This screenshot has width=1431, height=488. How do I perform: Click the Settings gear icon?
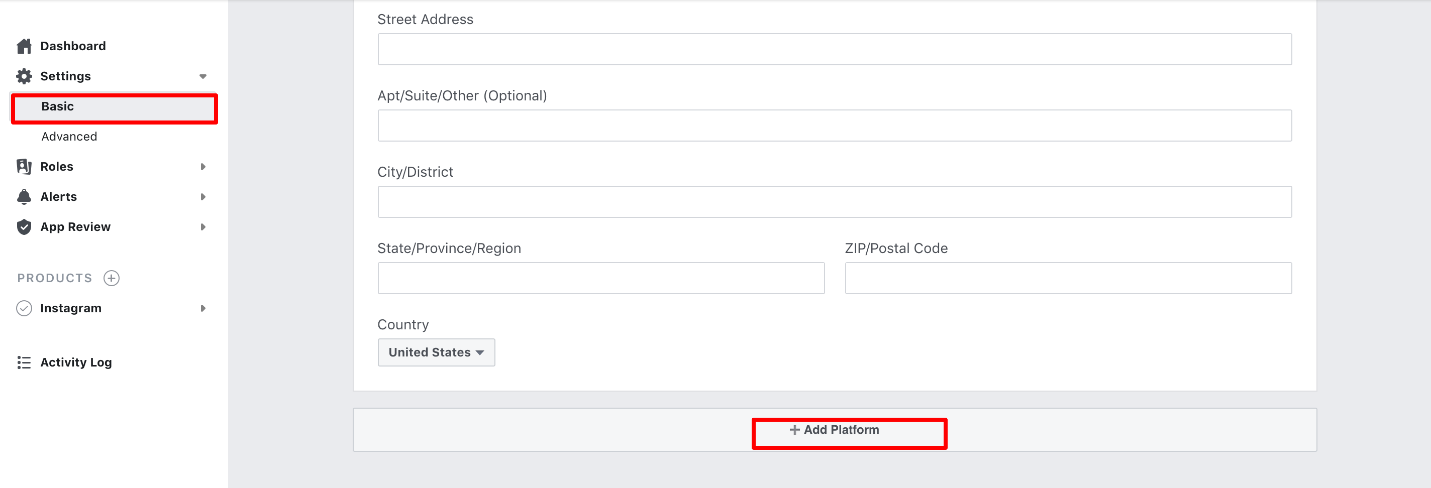pos(24,76)
